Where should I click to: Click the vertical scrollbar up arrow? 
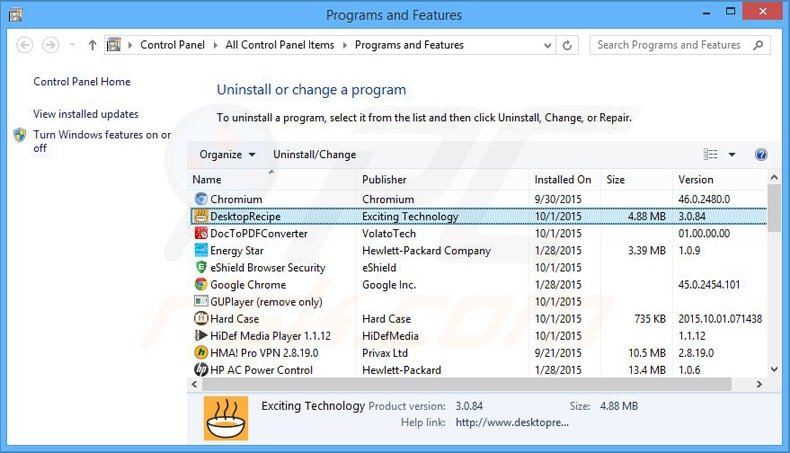tap(774, 177)
